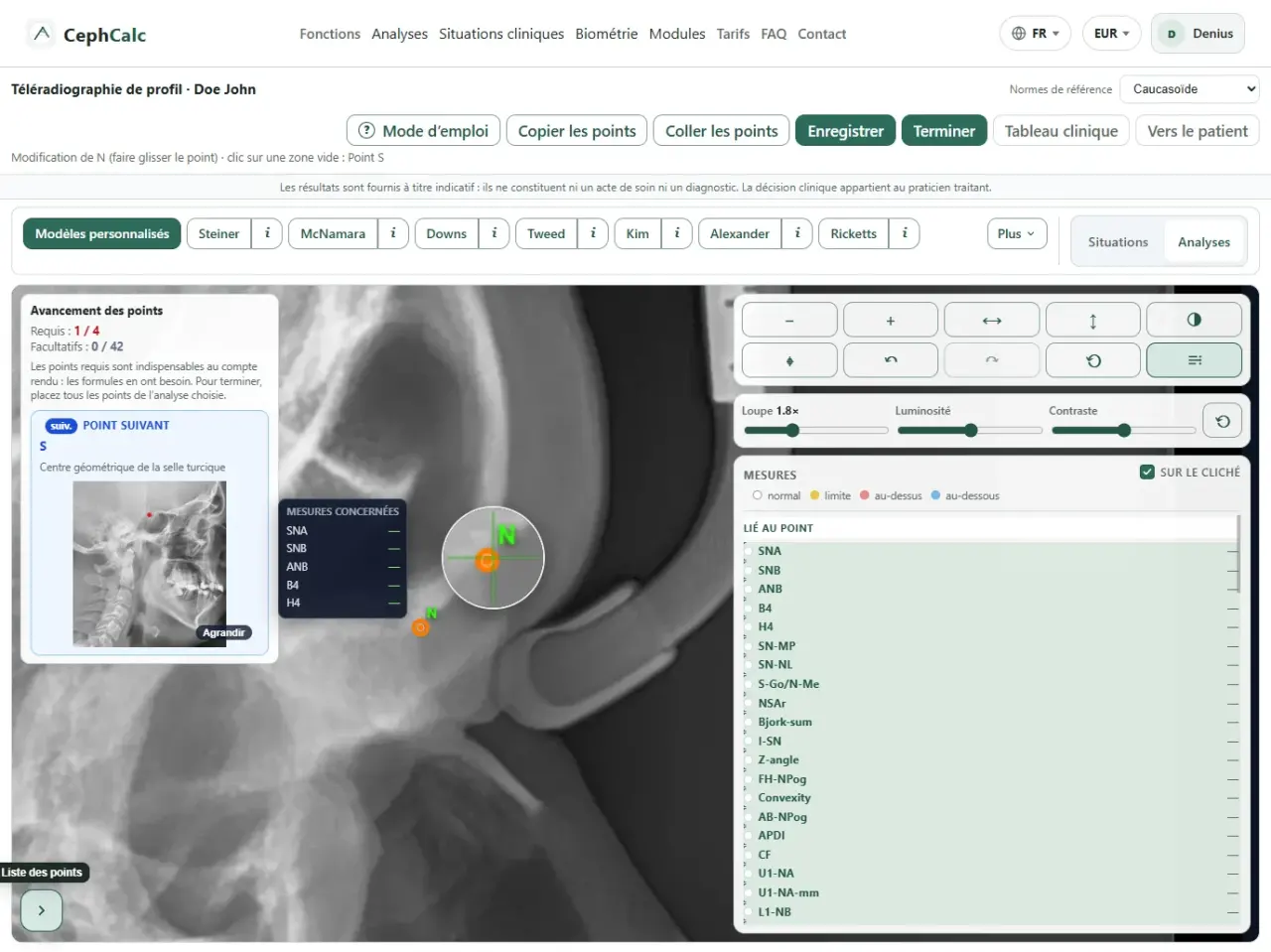
Task: Uncheck the Sur le cliché checkbox
Action: (1147, 472)
